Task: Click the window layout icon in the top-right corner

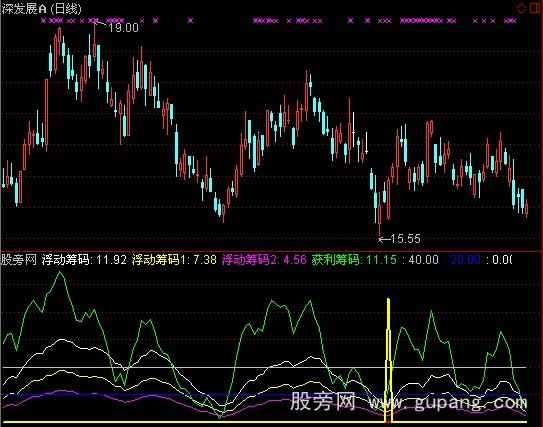Action: click(536, 8)
